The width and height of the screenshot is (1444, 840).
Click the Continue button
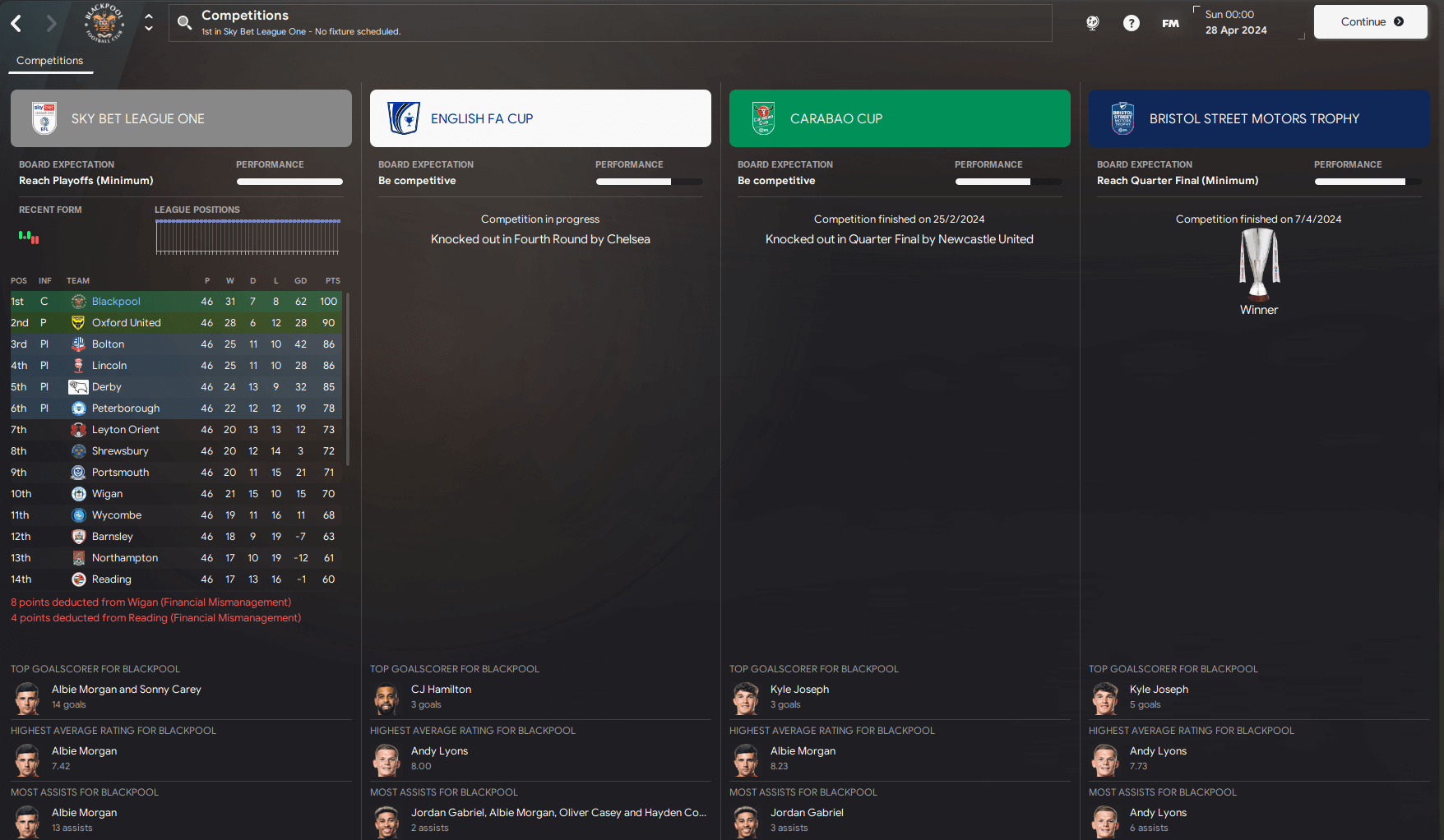coord(1370,22)
